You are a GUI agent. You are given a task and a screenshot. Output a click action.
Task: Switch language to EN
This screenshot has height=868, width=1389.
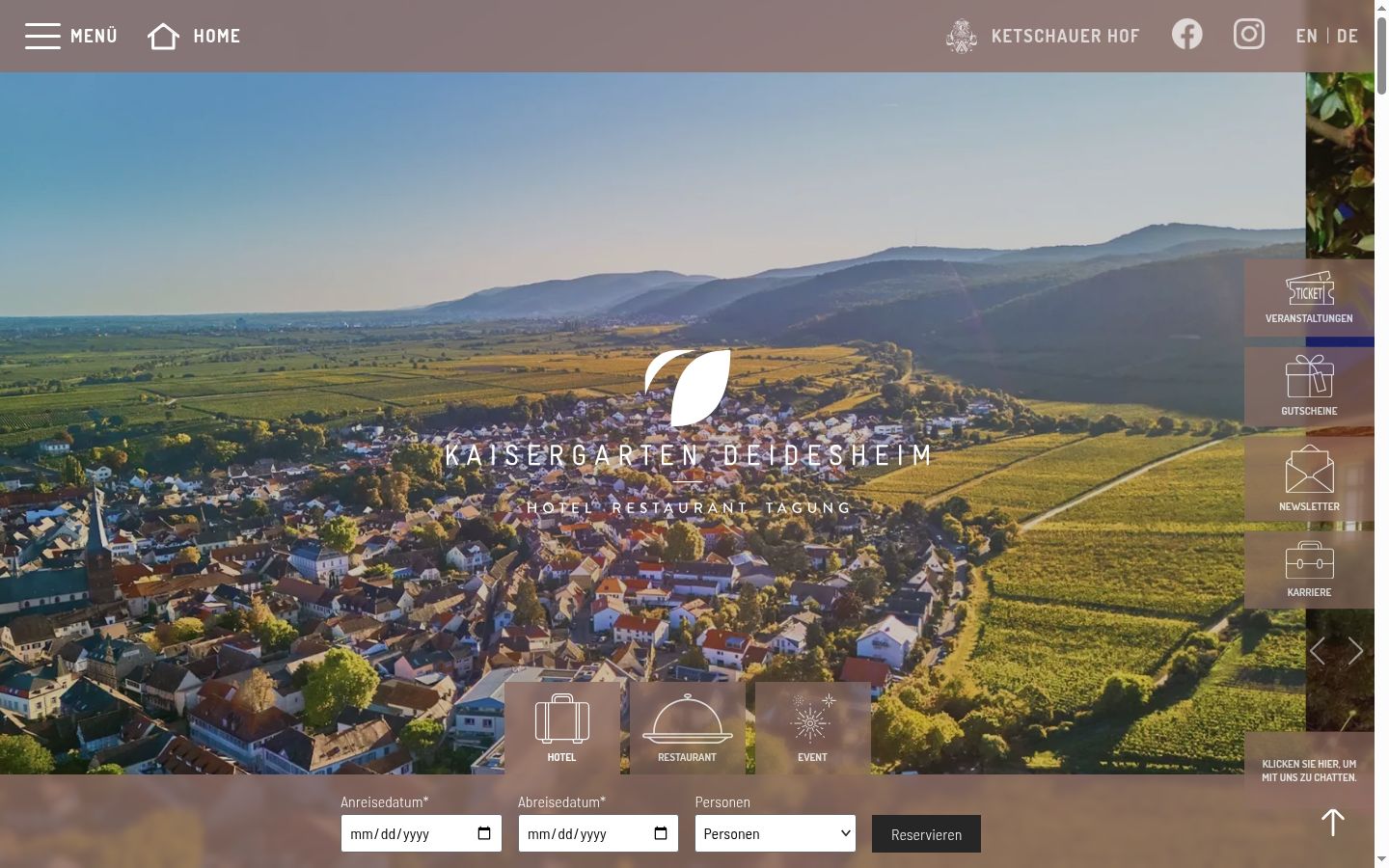pyautogui.click(x=1306, y=36)
